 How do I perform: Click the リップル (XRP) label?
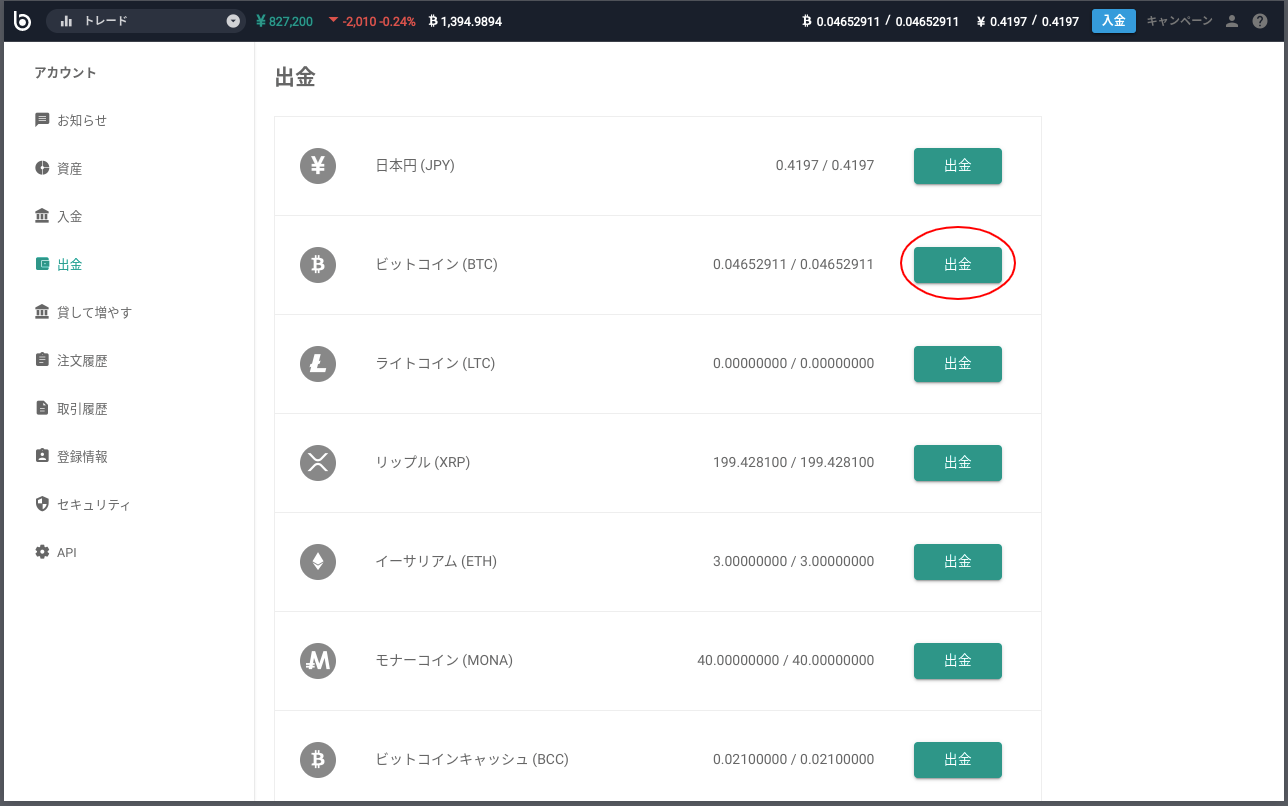coord(423,463)
